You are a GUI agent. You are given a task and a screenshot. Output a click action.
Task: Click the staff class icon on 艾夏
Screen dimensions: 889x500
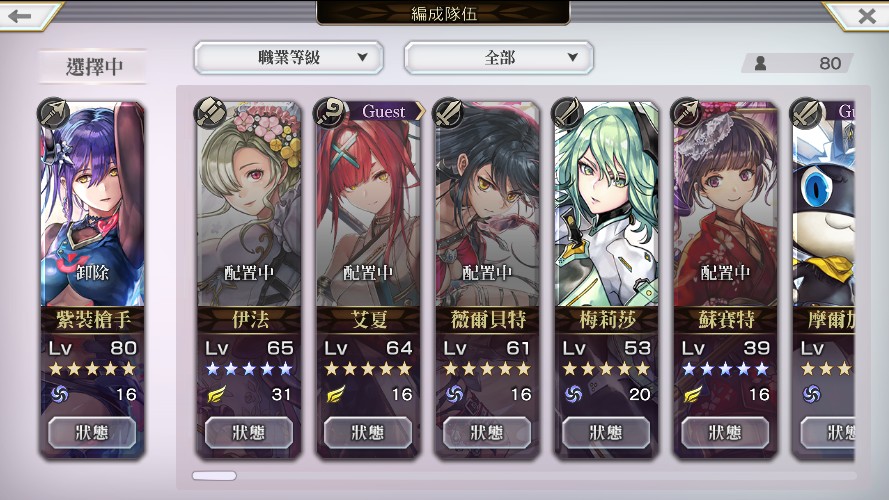329,112
